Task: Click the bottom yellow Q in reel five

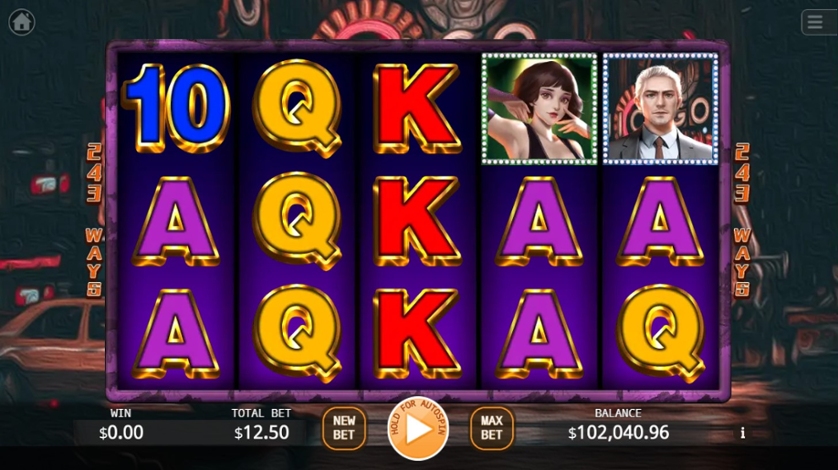Action: (x=661, y=334)
